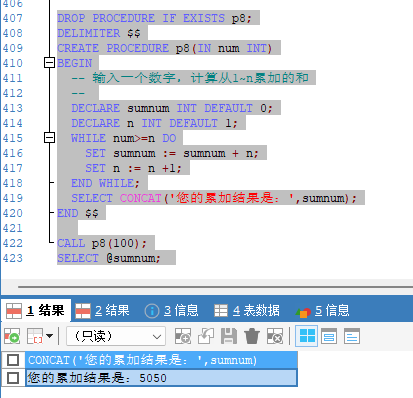The image size is (413, 398).
Task: Open the 1 结果 tab
Action: [x=35, y=311]
